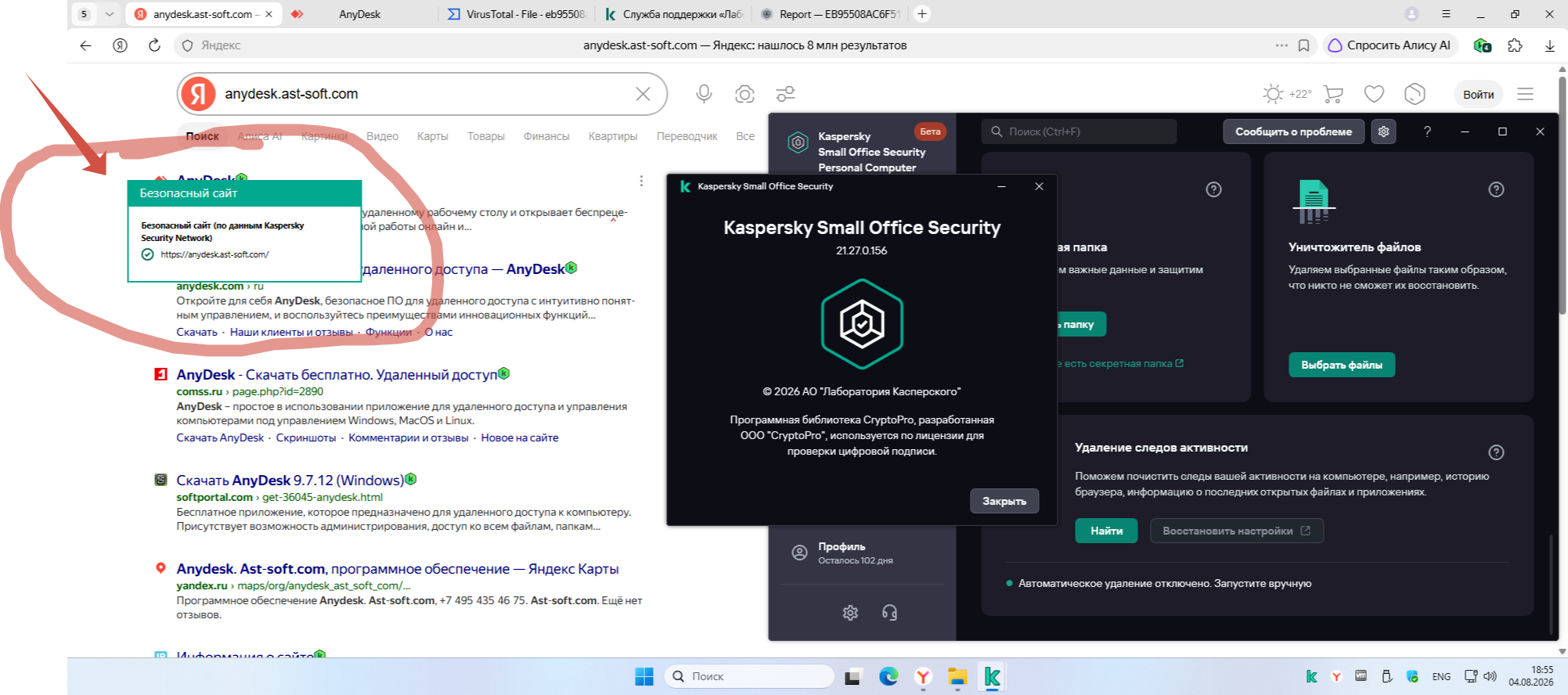Open the Наши клиенты и отзывы sitelink

click(x=291, y=332)
